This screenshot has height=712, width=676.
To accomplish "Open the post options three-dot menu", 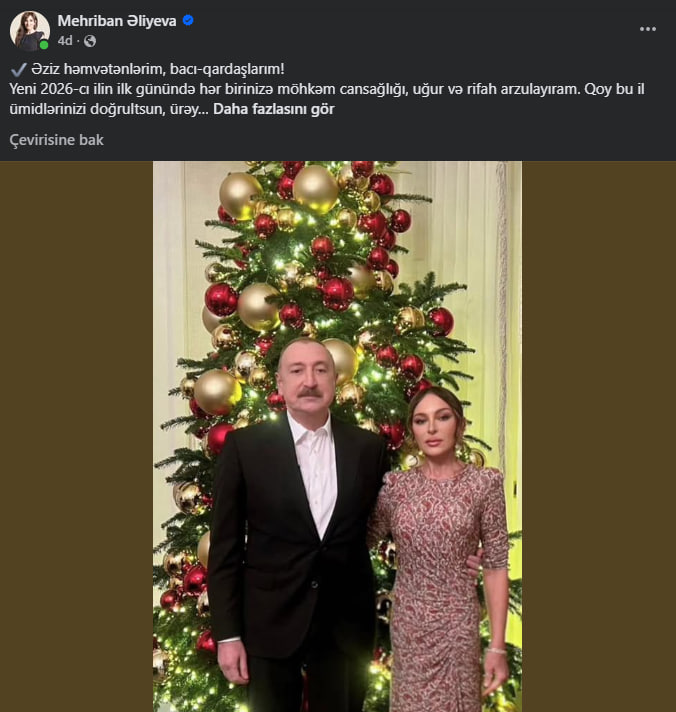I will [648, 29].
